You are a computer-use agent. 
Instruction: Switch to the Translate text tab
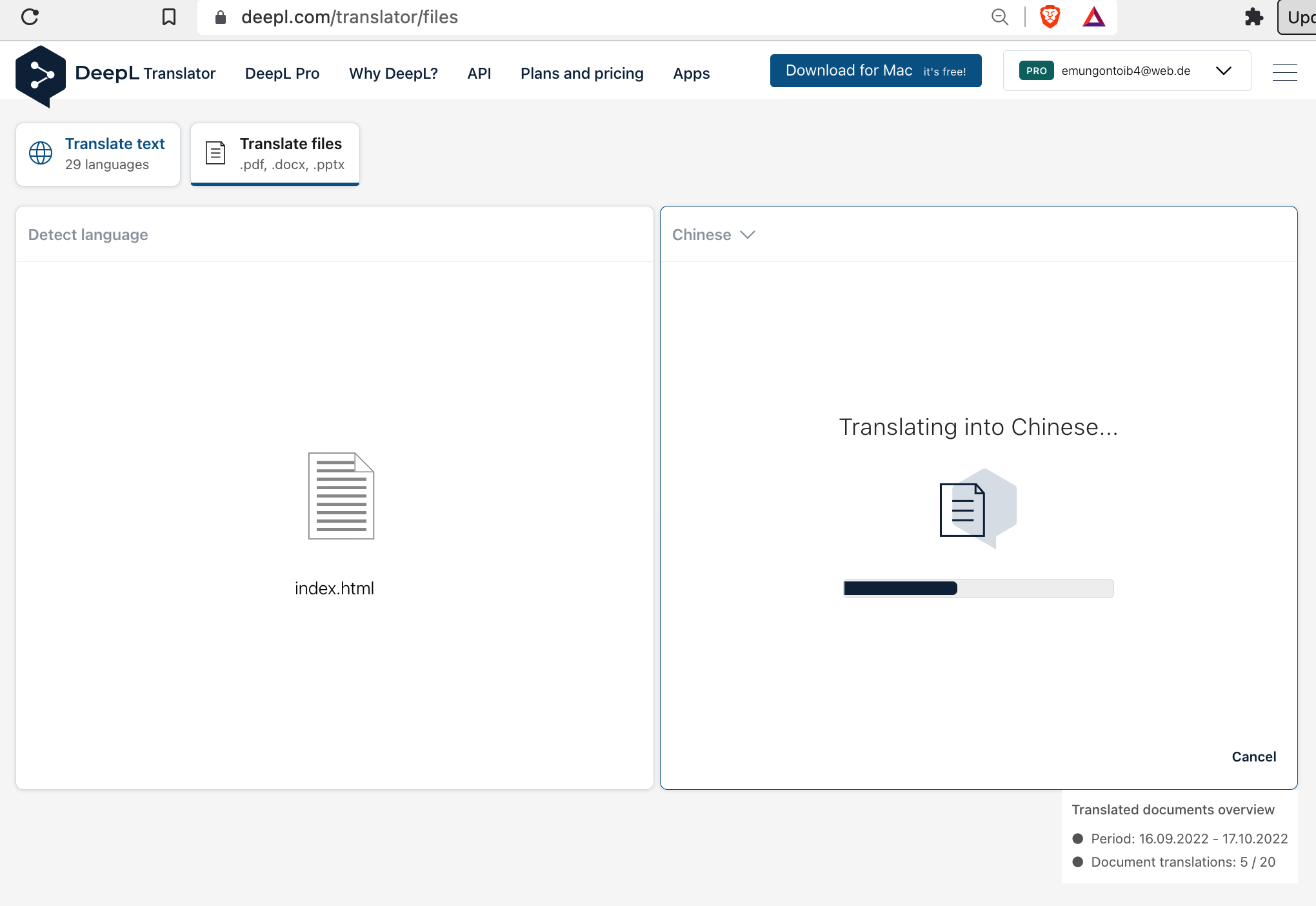98,154
